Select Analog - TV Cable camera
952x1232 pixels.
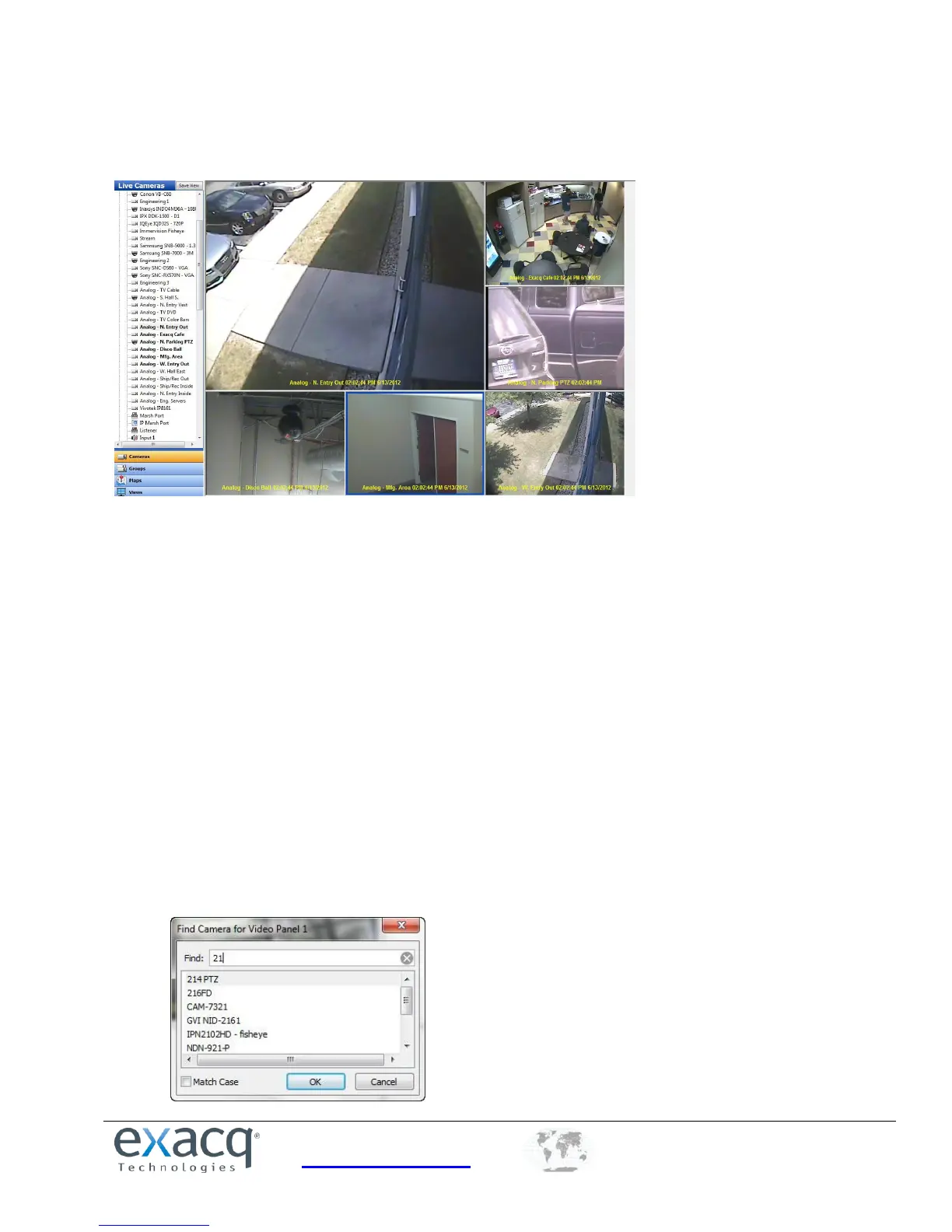pyautogui.click(x=159, y=290)
